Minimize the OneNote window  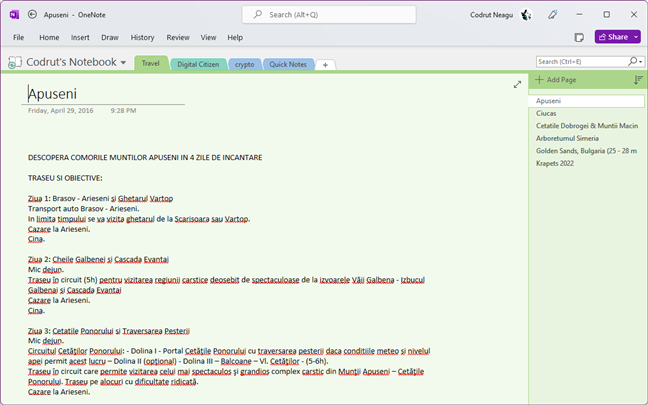[x=579, y=14]
